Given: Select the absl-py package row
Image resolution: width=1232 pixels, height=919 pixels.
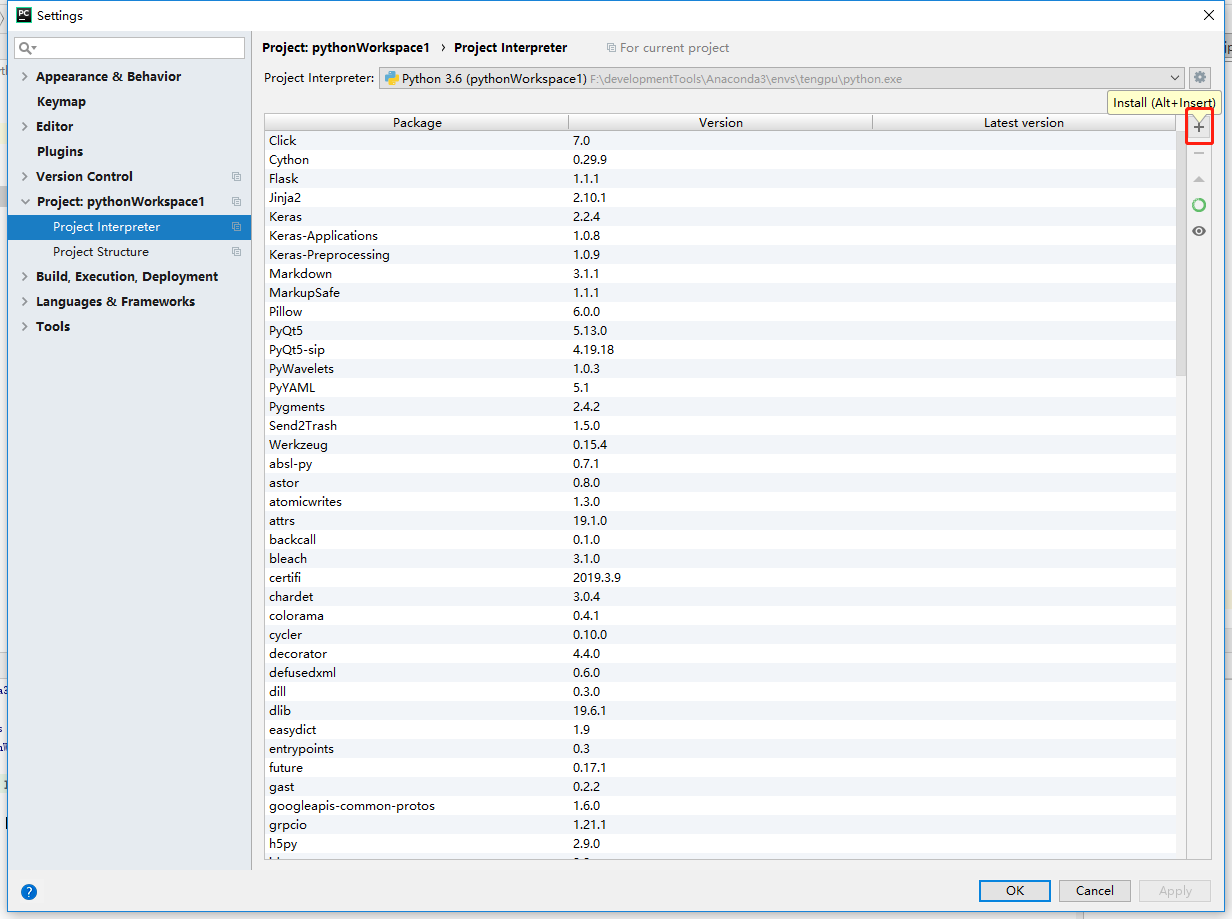Looking at the screenshot, I should 720,464.
